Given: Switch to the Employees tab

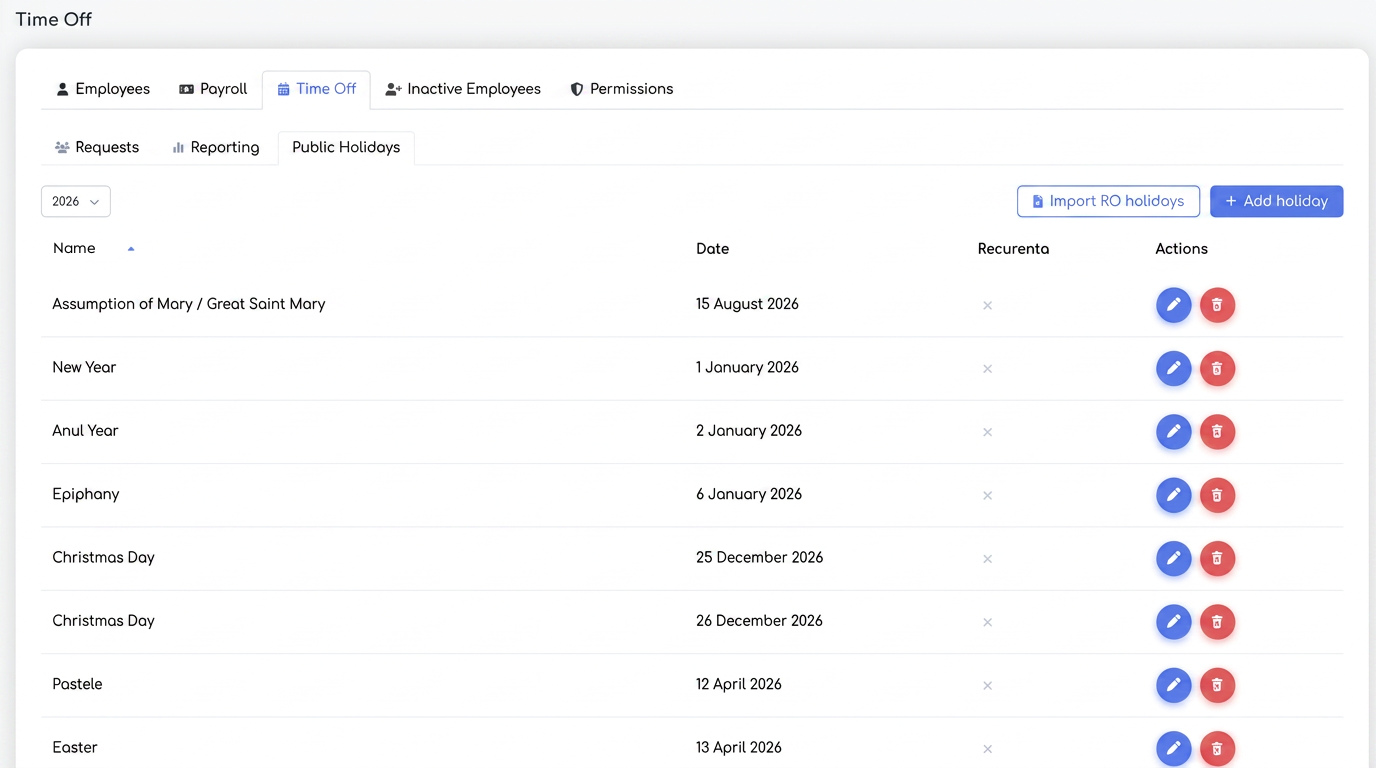Looking at the screenshot, I should click(103, 89).
